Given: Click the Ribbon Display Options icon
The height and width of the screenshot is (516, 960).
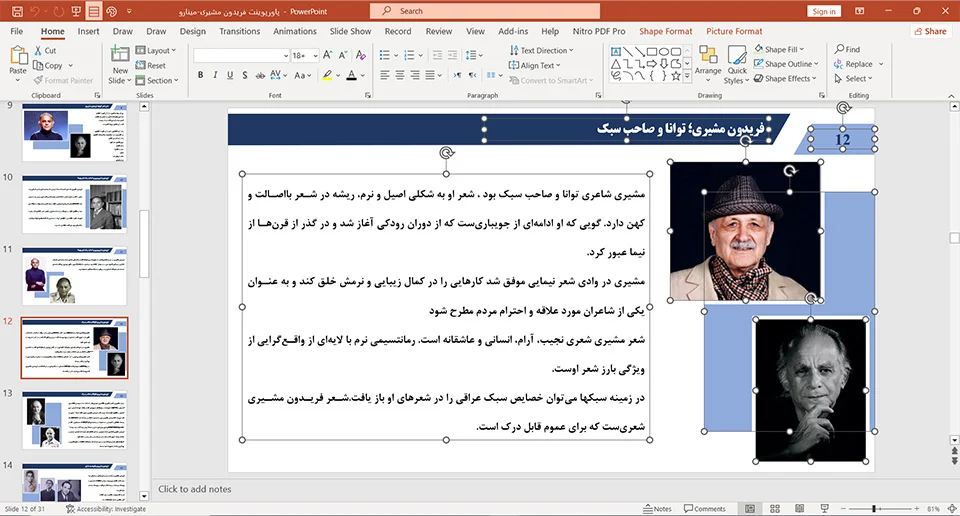Looking at the screenshot, I should click(x=860, y=11).
